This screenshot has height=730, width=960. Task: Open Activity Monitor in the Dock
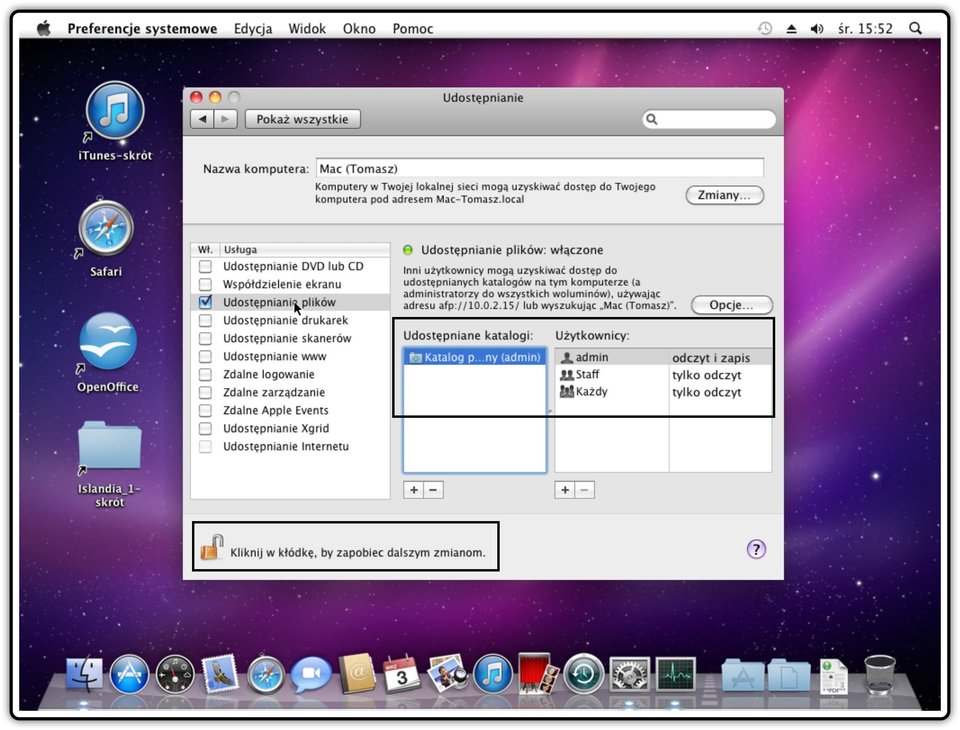pos(675,675)
